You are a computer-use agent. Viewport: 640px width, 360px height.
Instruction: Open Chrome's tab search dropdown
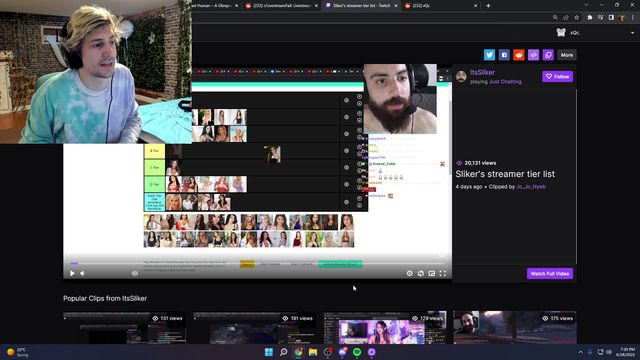(586, 5)
